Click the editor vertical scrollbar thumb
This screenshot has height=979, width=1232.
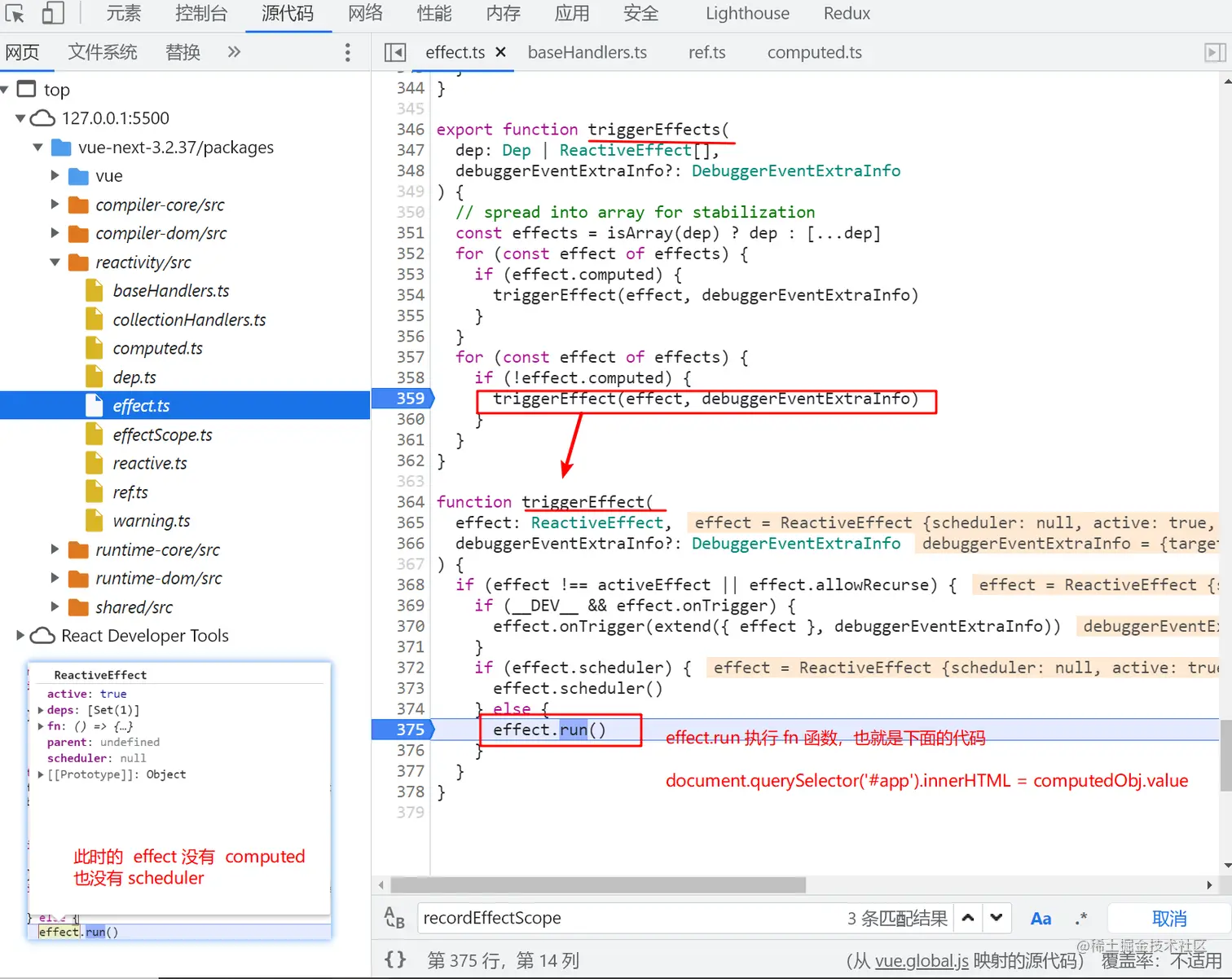pyautogui.click(x=1225, y=755)
